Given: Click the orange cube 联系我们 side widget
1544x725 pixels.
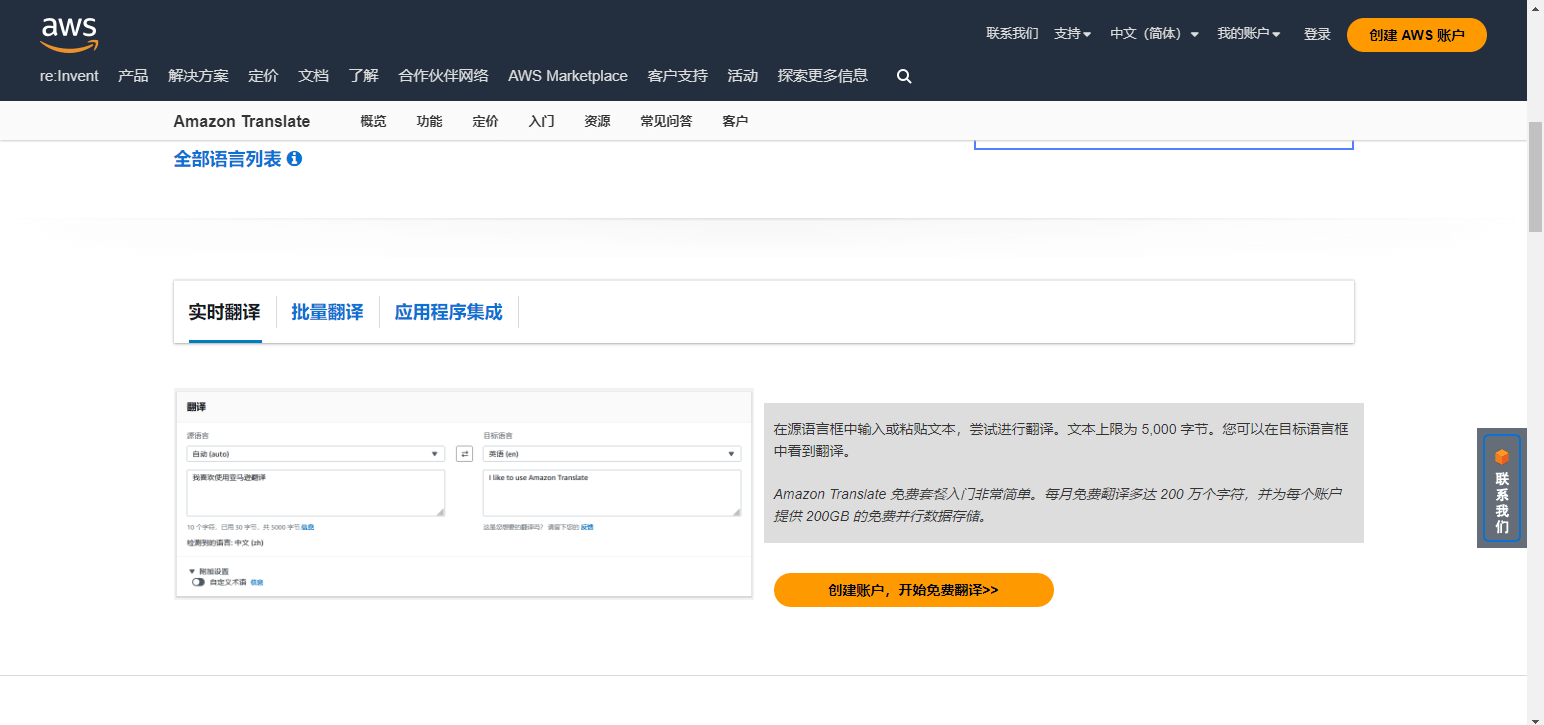Looking at the screenshot, I should tap(1502, 488).
